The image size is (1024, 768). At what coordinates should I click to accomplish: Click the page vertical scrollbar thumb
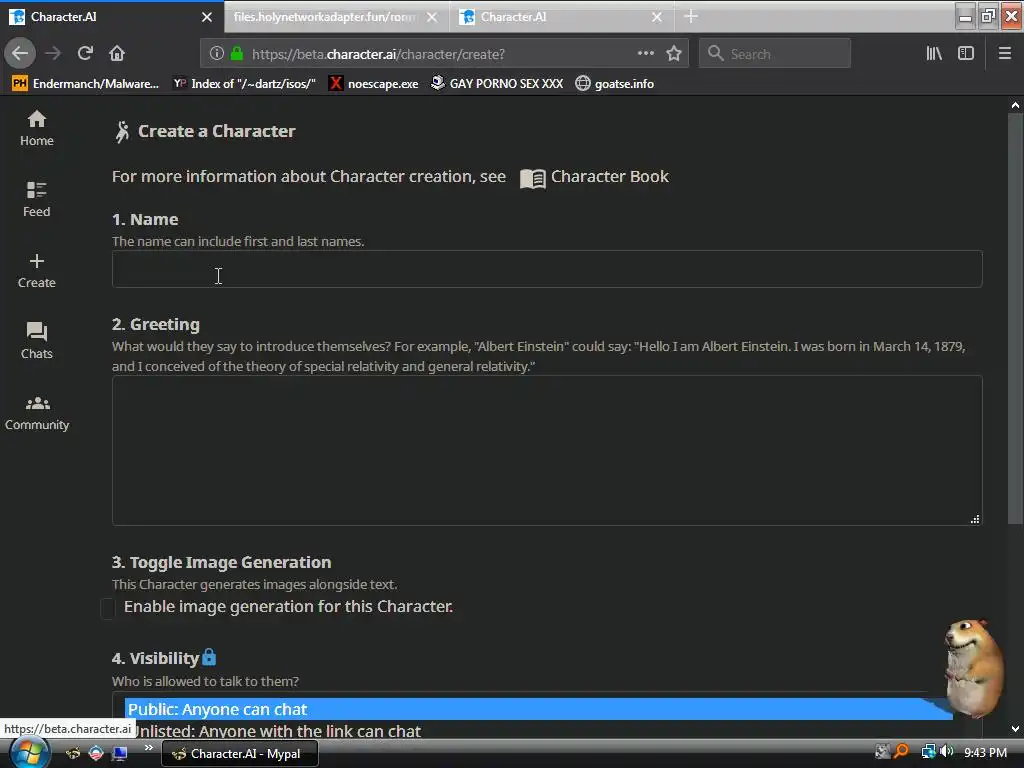pos(1015,318)
